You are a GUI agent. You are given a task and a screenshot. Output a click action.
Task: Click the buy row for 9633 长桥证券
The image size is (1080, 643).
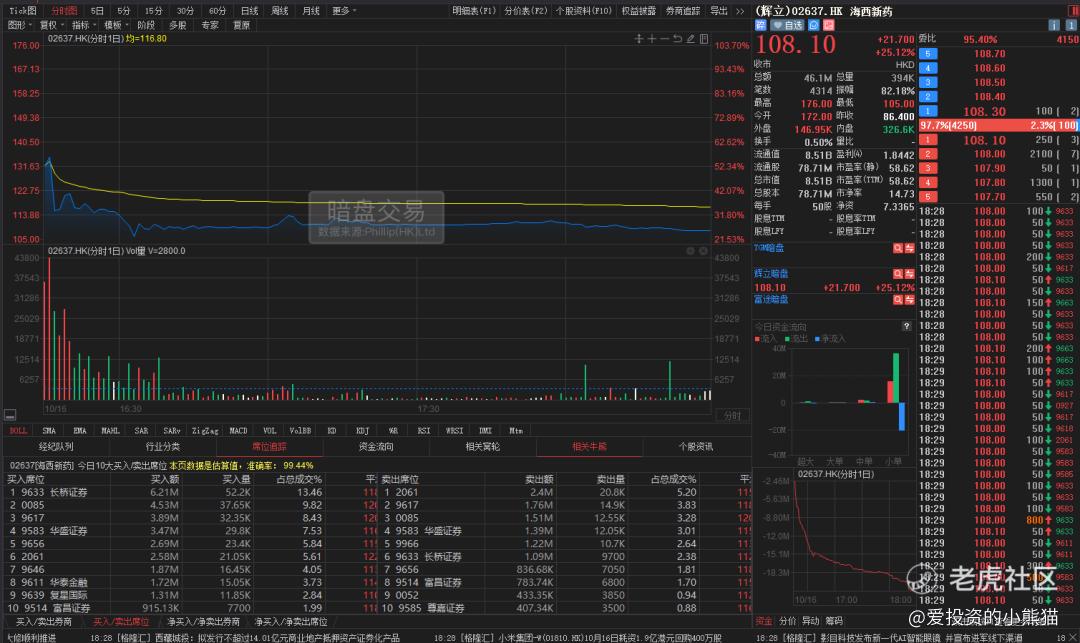(191, 492)
